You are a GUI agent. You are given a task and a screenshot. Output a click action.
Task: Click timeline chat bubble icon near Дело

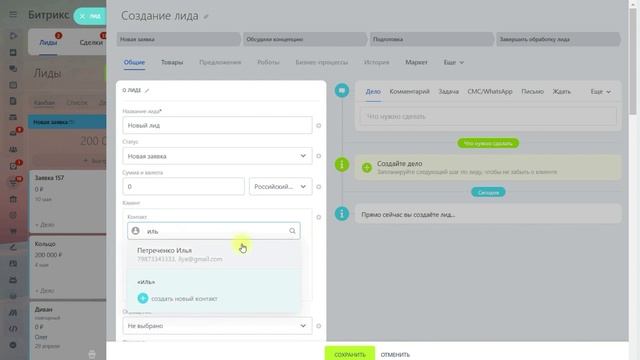(342, 90)
